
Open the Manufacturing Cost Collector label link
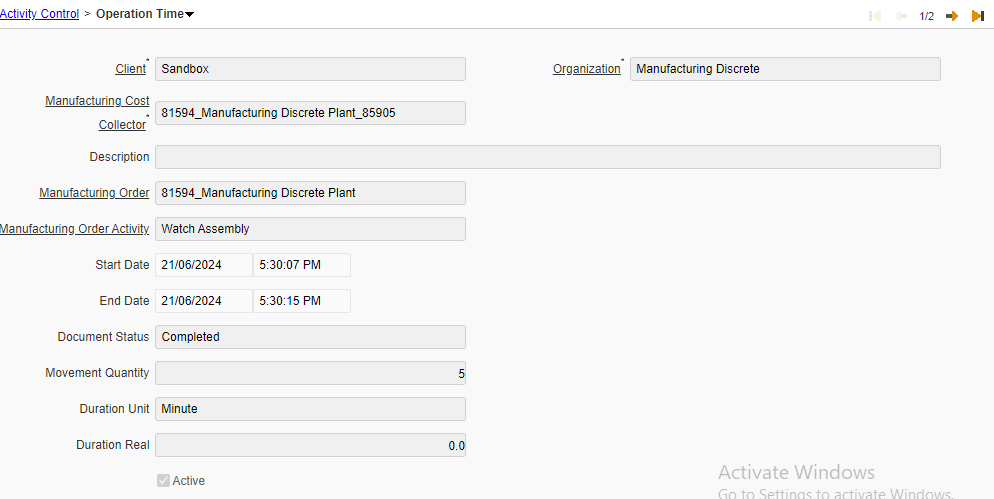pyautogui.click(x=97, y=113)
